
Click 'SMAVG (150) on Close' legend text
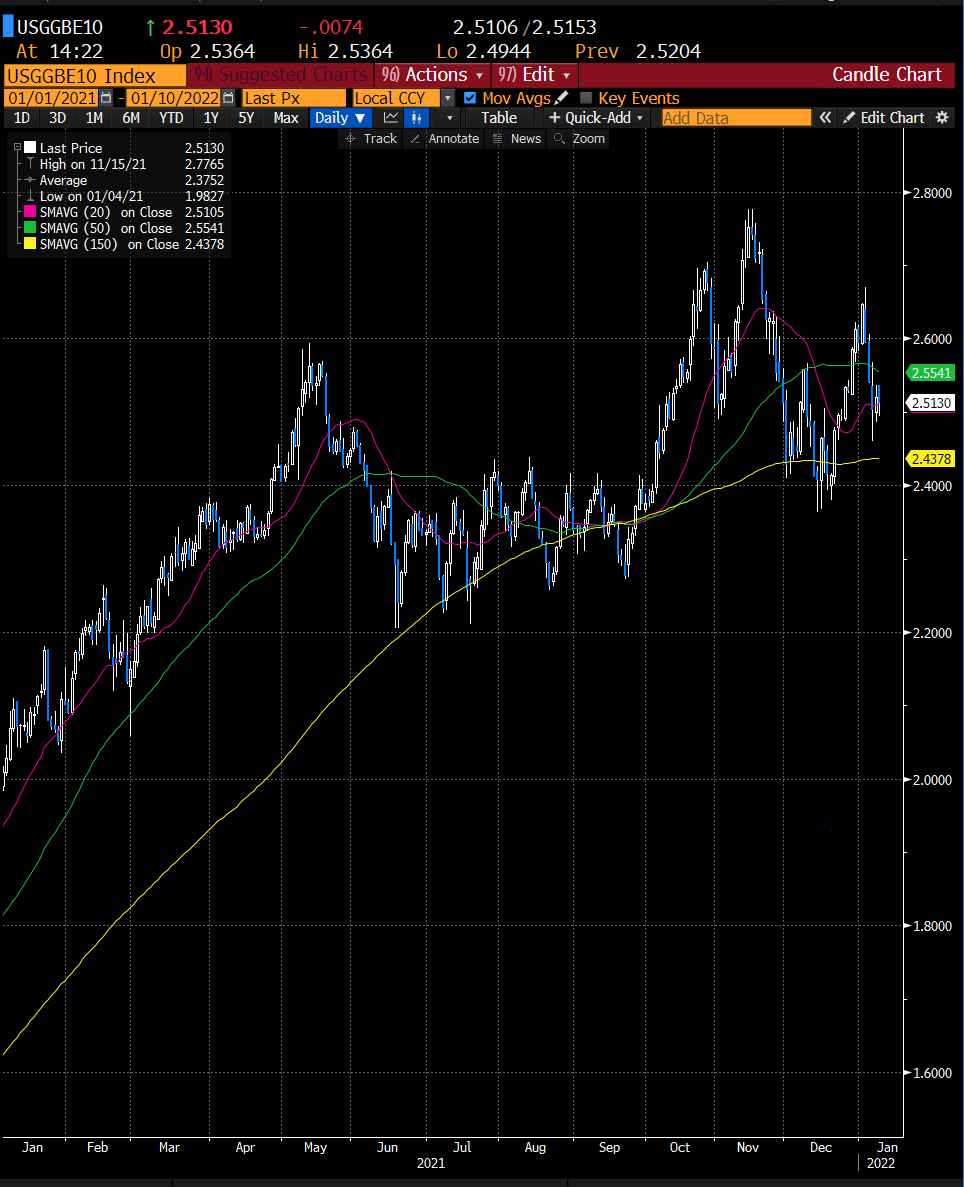click(109, 244)
